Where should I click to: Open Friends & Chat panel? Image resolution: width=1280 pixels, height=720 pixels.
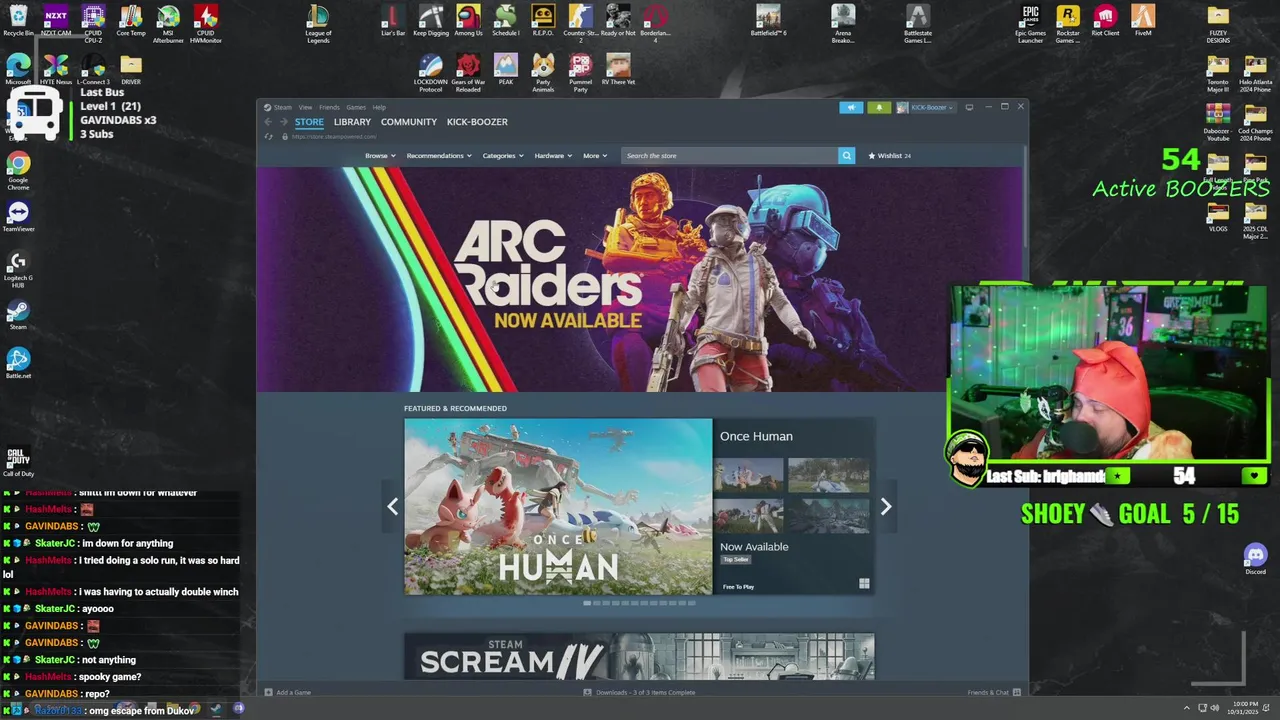993,692
